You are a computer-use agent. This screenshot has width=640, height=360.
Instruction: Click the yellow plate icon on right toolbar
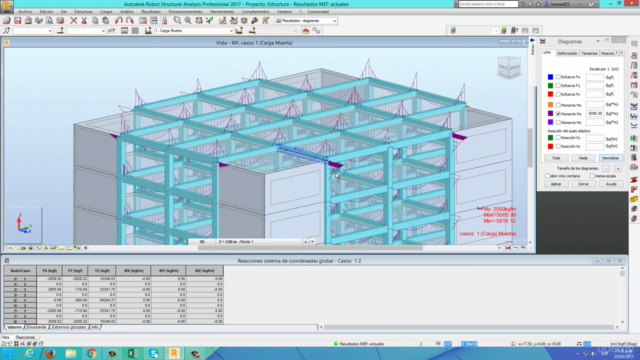tap(634, 199)
